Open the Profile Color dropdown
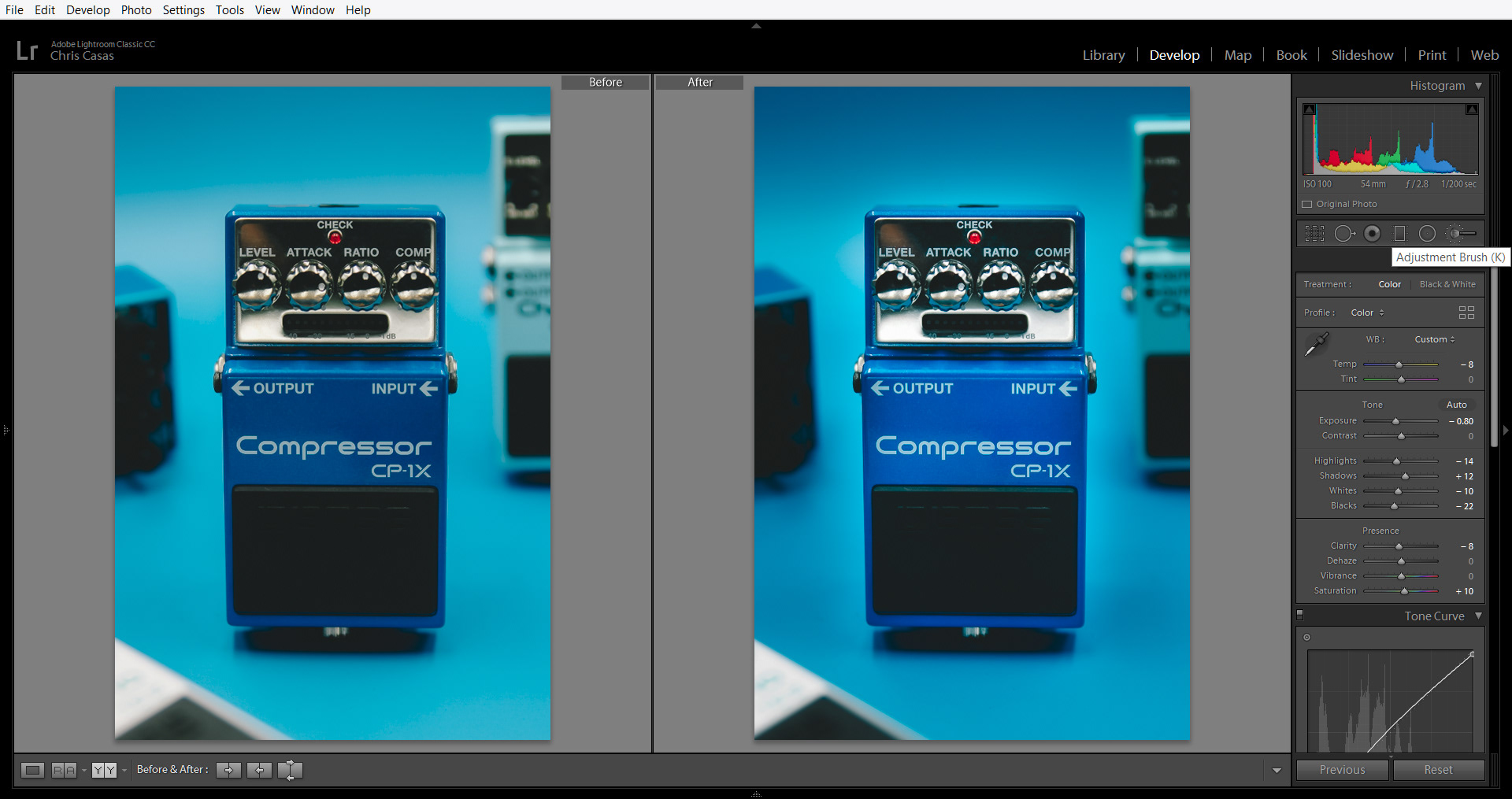This screenshot has height=799, width=1512. [x=1367, y=313]
